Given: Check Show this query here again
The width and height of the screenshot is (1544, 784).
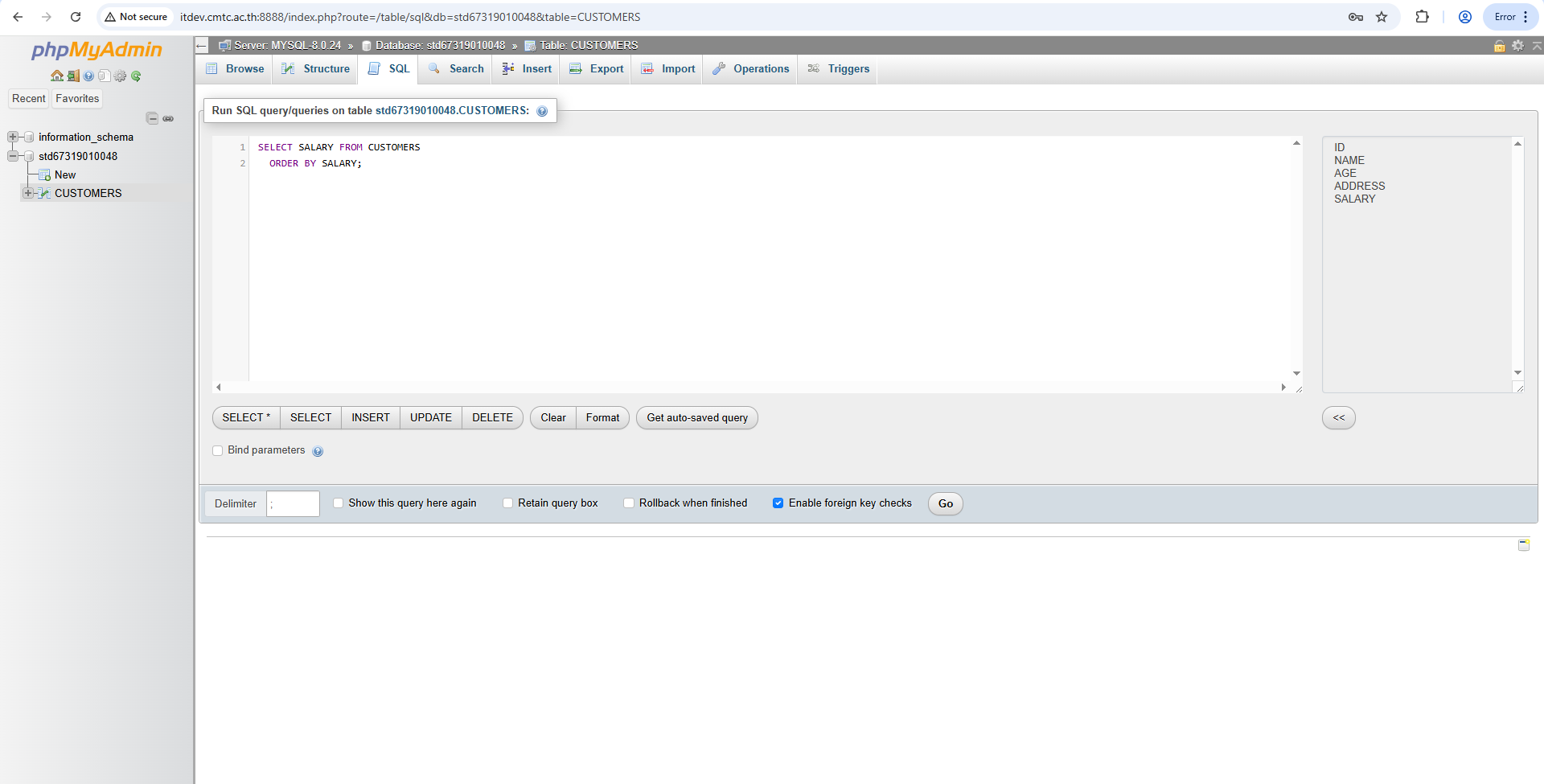Looking at the screenshot, I should point(339,503).
